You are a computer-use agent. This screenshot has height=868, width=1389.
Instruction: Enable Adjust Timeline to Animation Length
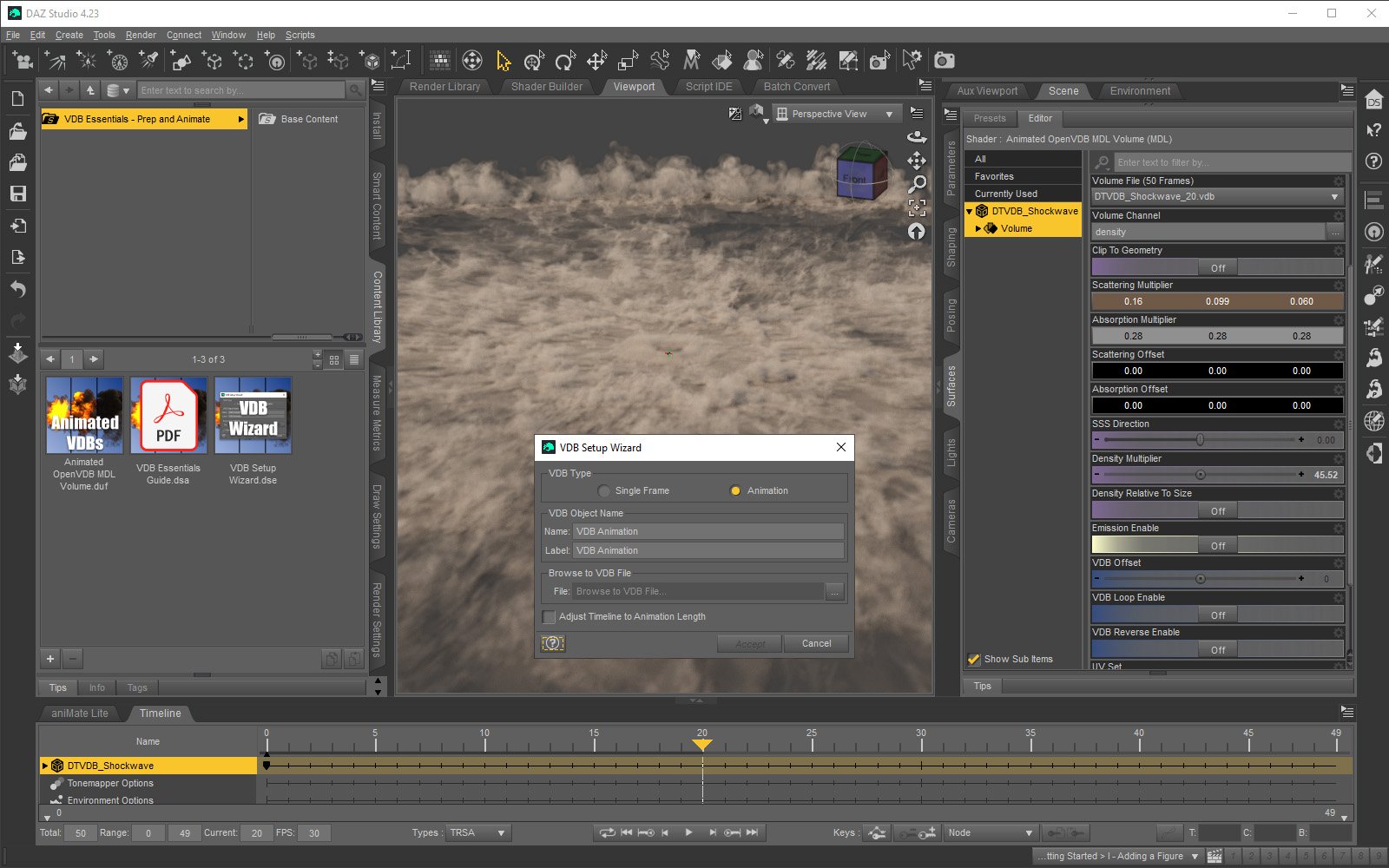pyautogui.click(x=549, y=616)
